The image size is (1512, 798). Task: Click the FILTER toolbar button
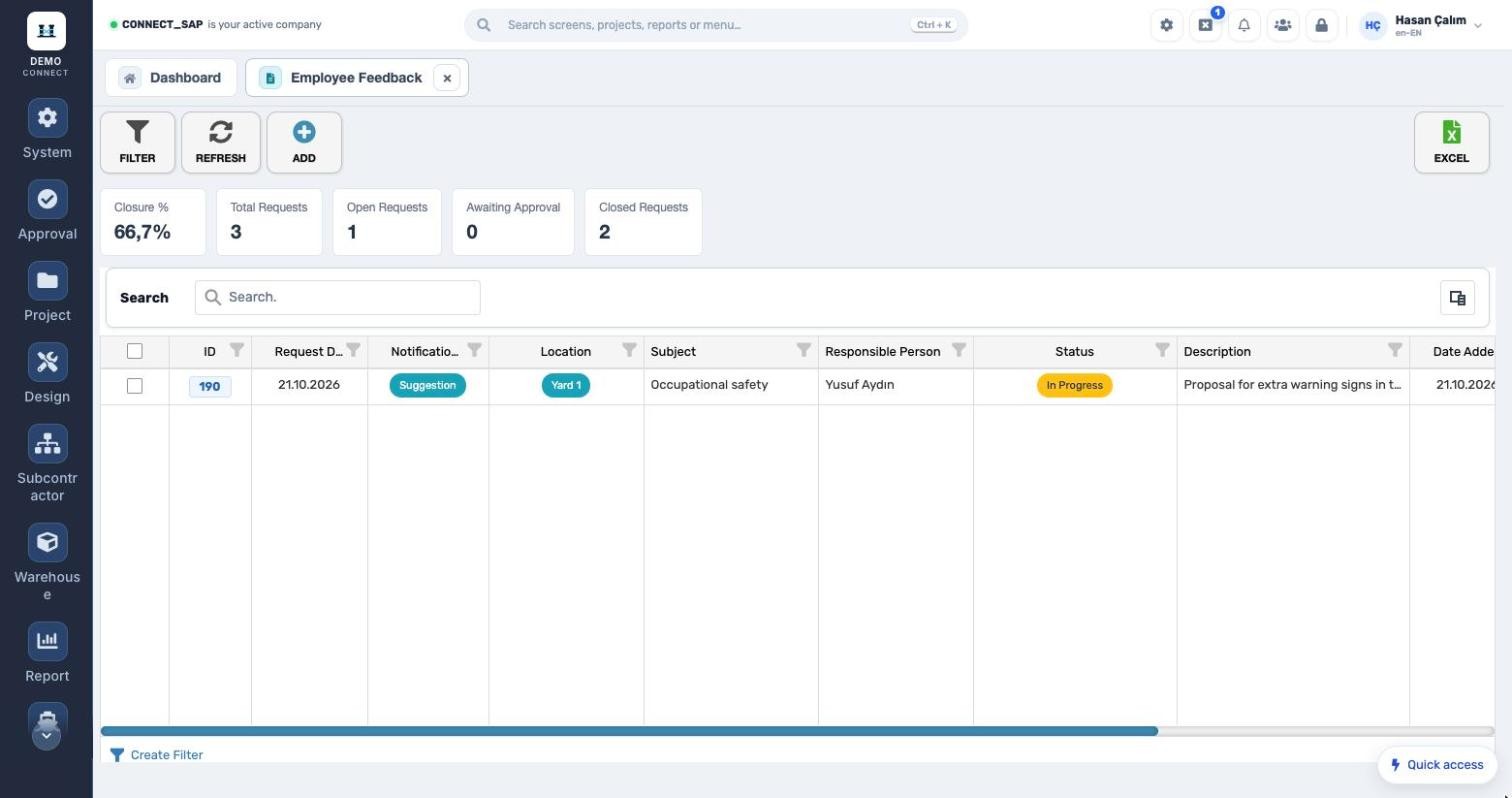137,142
